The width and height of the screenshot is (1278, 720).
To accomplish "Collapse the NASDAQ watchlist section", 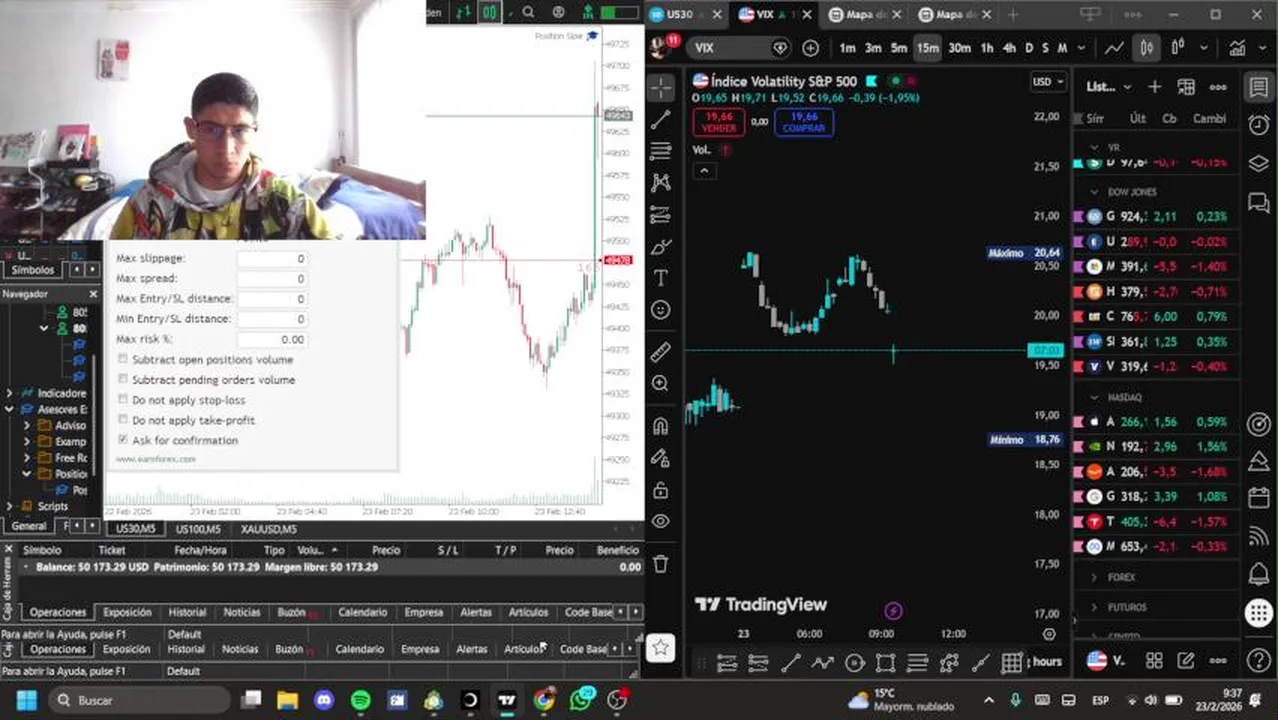I will (x=1094, y=397).
